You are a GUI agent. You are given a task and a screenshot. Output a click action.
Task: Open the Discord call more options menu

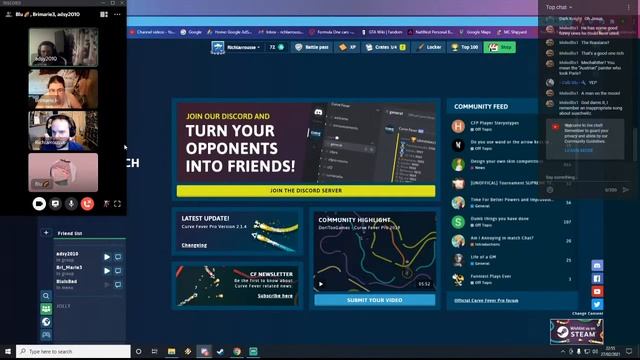118,14
